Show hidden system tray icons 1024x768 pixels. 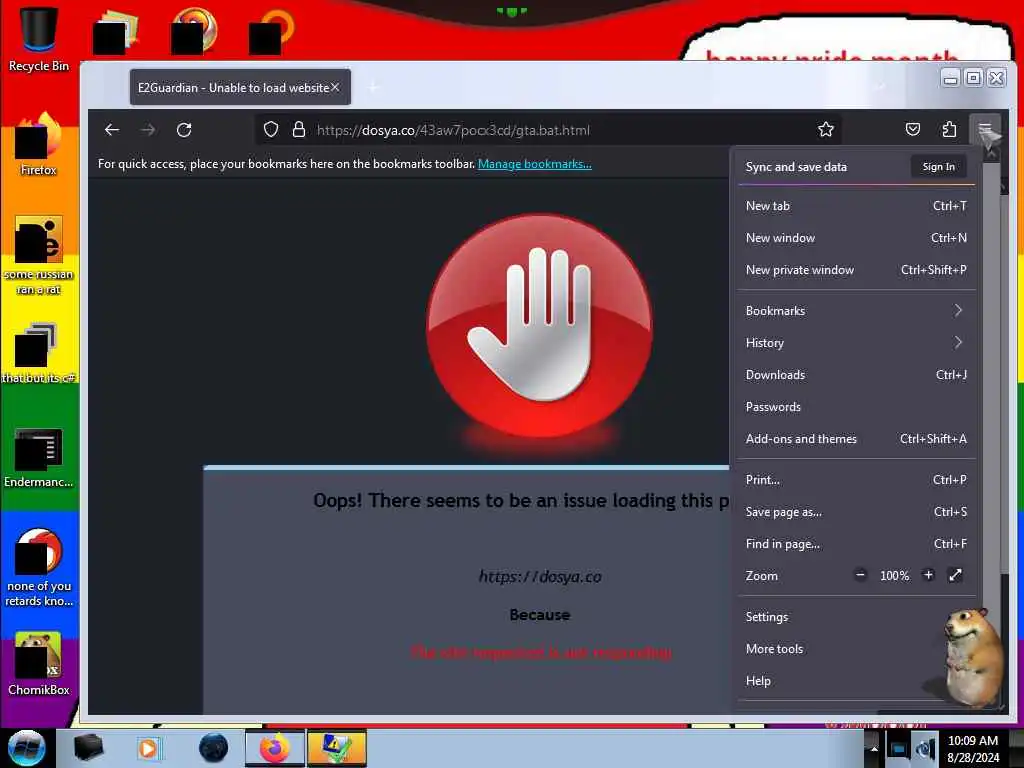click(x=874, y=748)
